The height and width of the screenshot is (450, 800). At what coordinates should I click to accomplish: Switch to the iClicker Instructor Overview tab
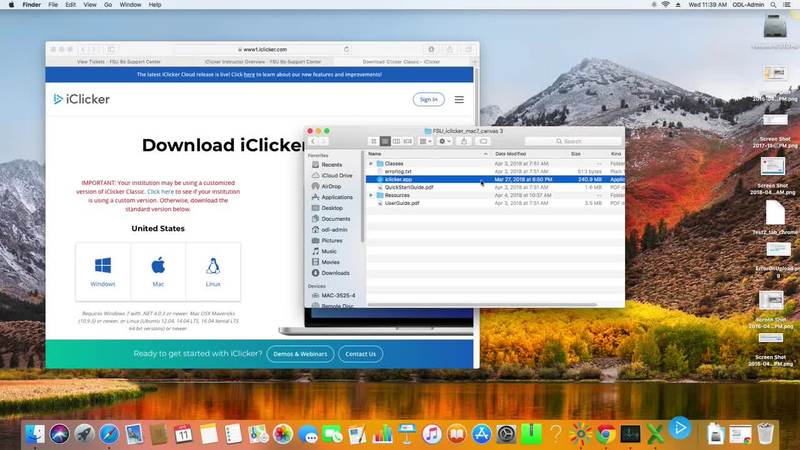(x=263, y=62)
